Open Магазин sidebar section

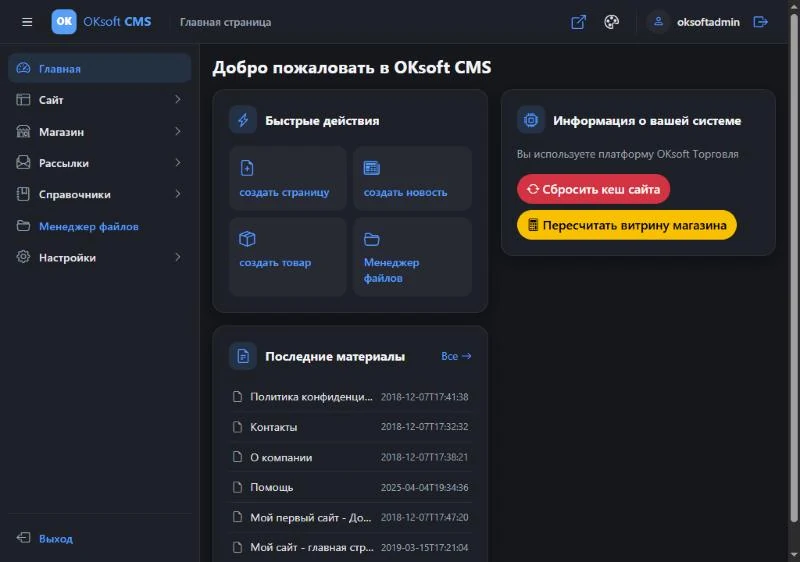[x=99, y=131]
